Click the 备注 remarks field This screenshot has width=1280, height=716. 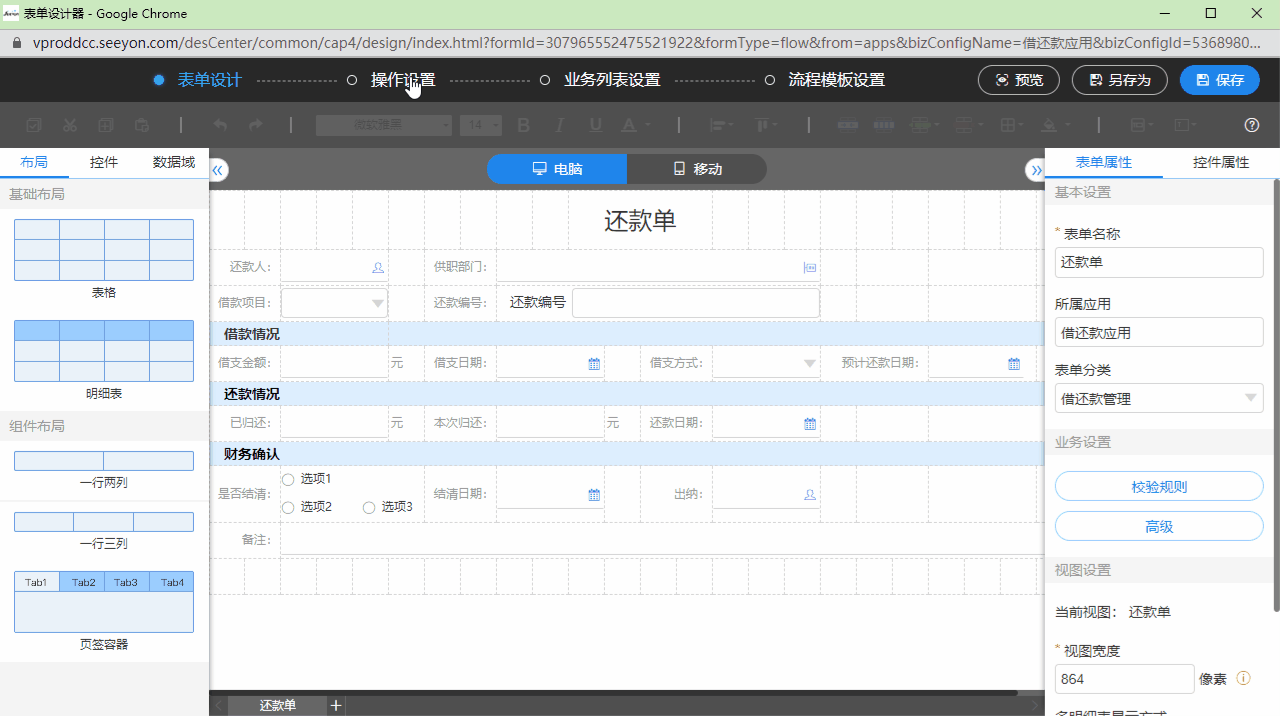click(x=663, y=540)
